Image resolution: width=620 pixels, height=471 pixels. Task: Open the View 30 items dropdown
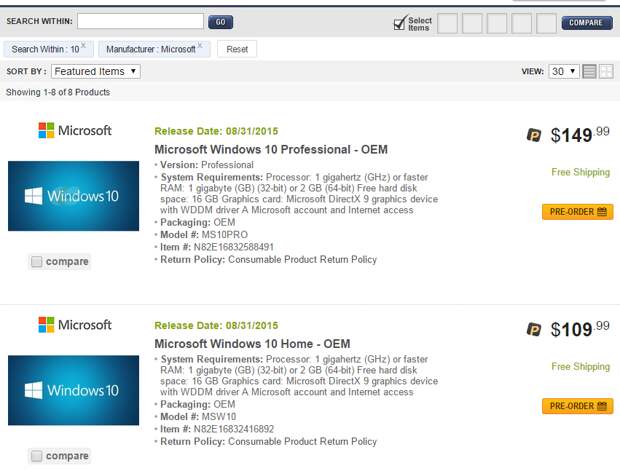point(563,72)
